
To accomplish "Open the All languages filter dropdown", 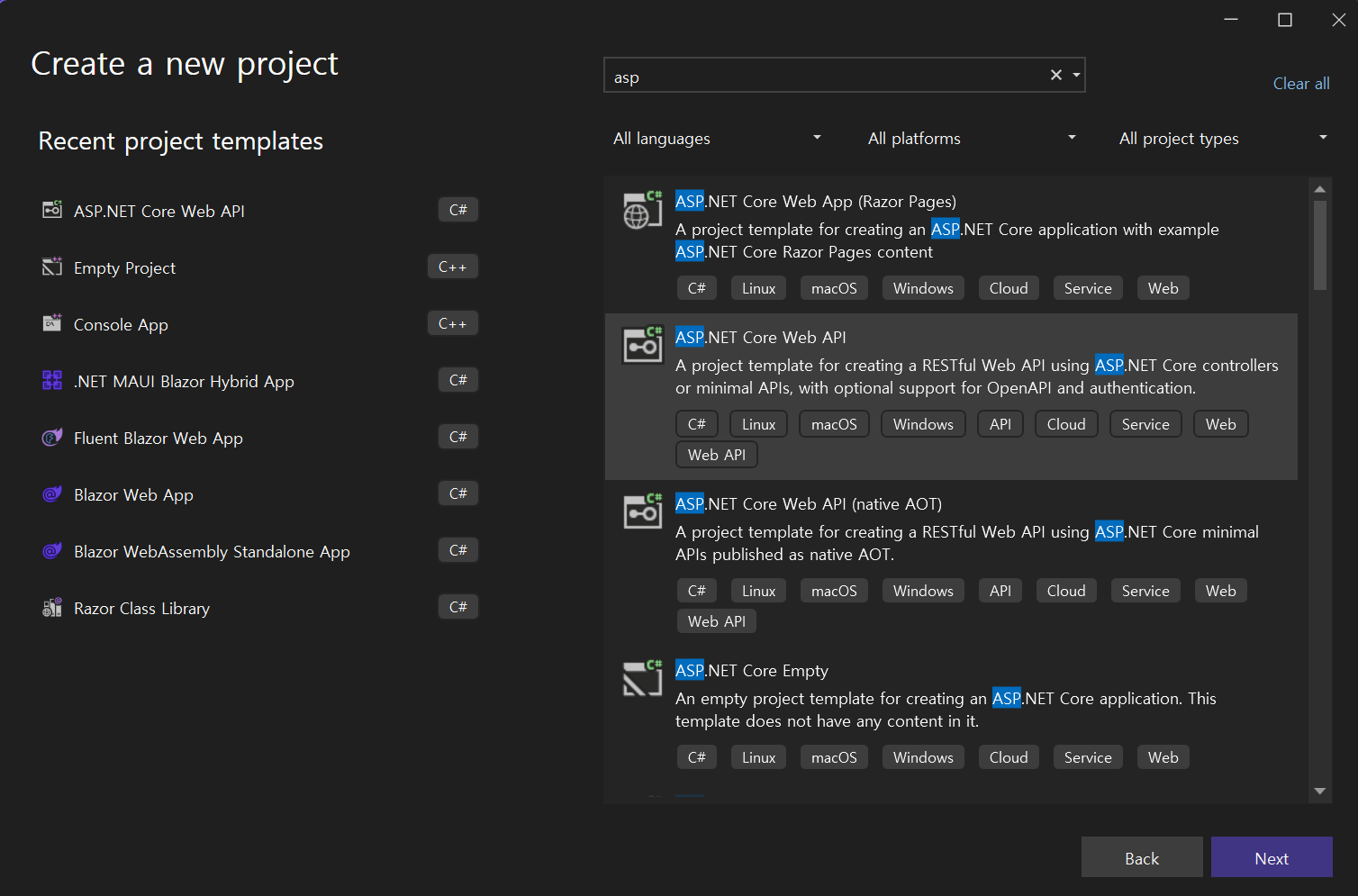I will click(x=718, y=138).
